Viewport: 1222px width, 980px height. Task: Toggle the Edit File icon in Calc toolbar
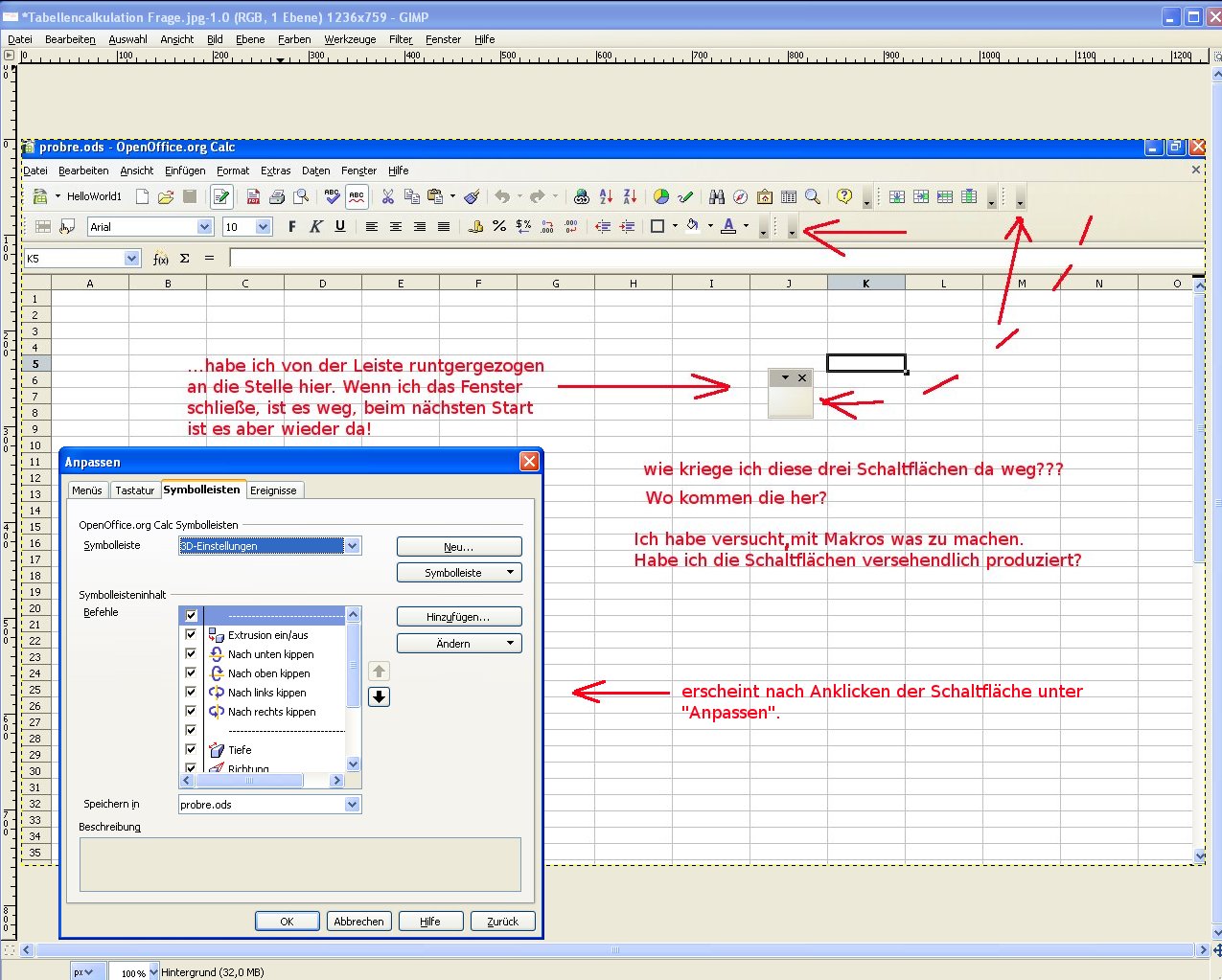(221, 196)
